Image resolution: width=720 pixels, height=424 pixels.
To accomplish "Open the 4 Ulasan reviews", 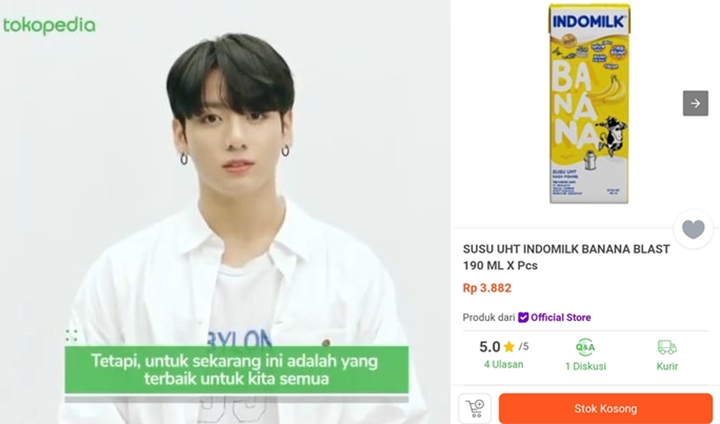I will pyautogui.click(x=503, y=364).
